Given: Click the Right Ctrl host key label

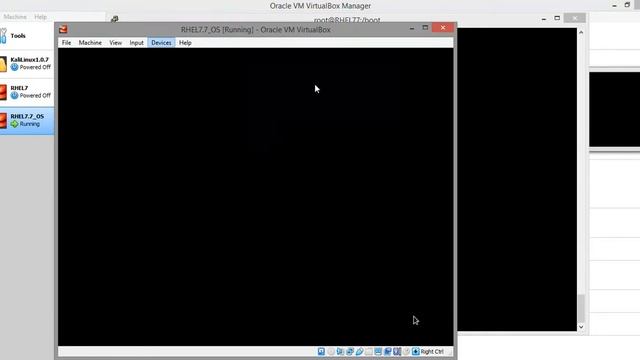Looking at the screenshot, I should [x=432, y=351].
